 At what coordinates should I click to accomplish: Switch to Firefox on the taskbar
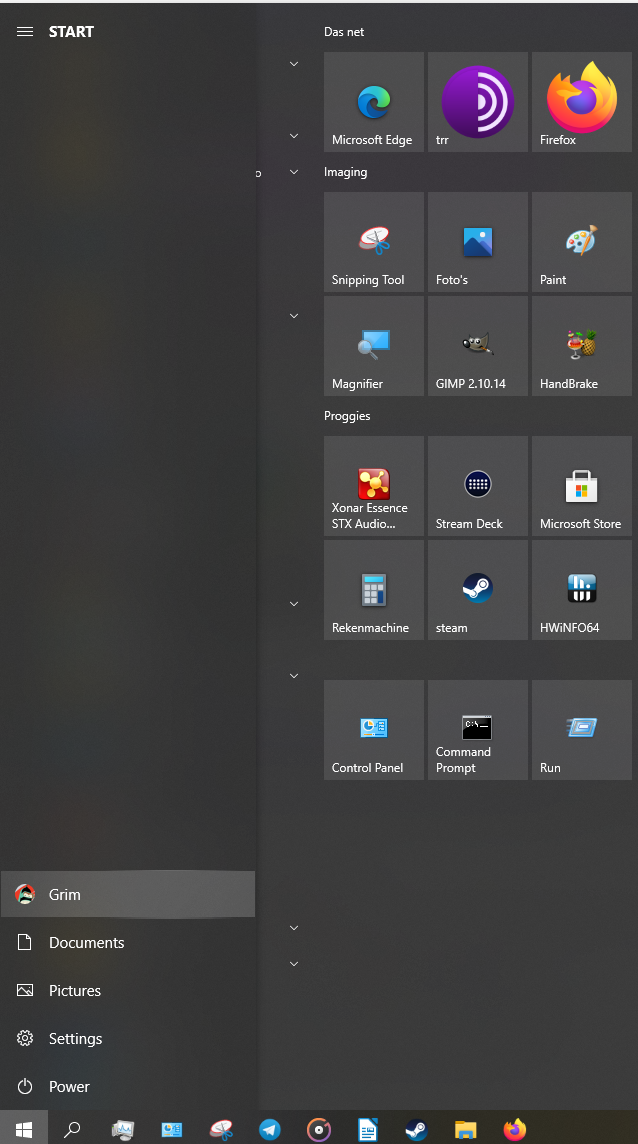tap(515, 1129)
